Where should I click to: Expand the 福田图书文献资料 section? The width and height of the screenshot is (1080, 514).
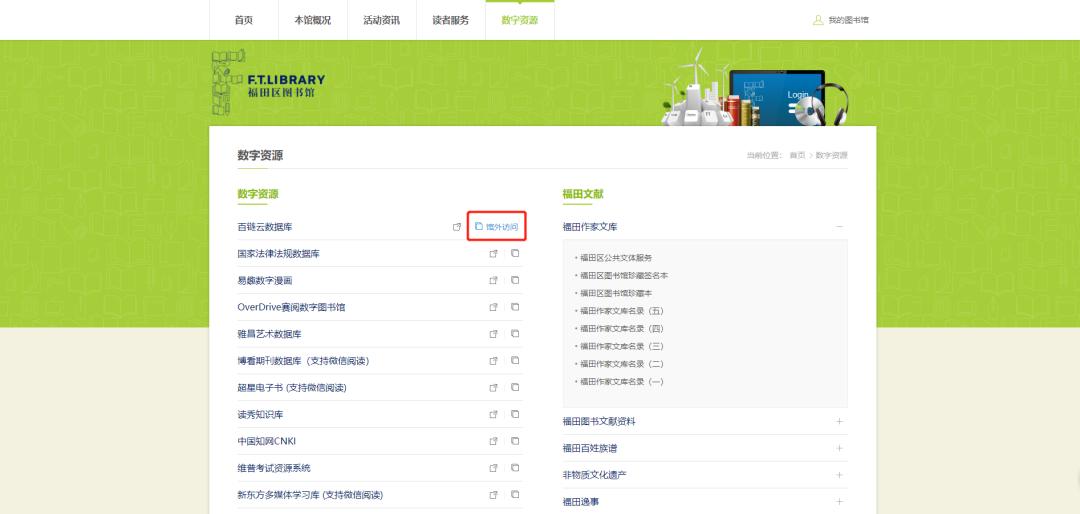839,421
